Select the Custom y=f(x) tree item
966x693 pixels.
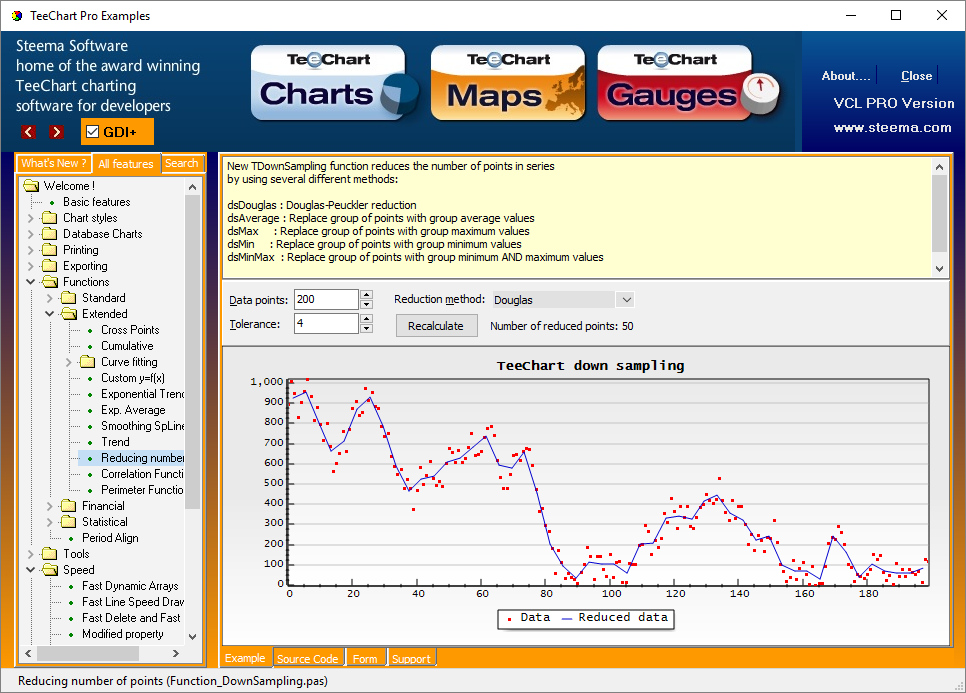pyautogui.click(x=132, y=378)
